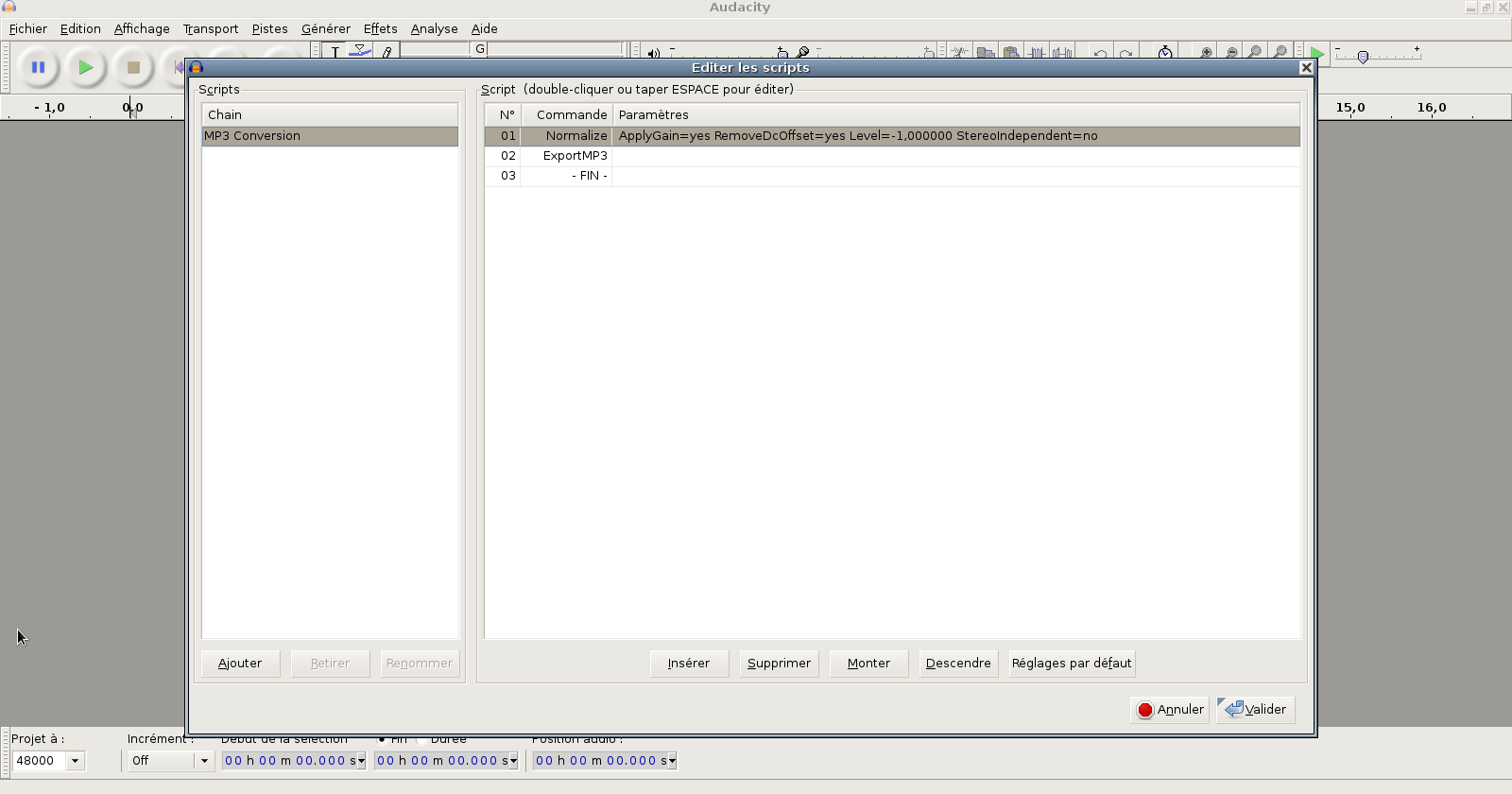Select the ExportMP3 command row

pos(892,156)
